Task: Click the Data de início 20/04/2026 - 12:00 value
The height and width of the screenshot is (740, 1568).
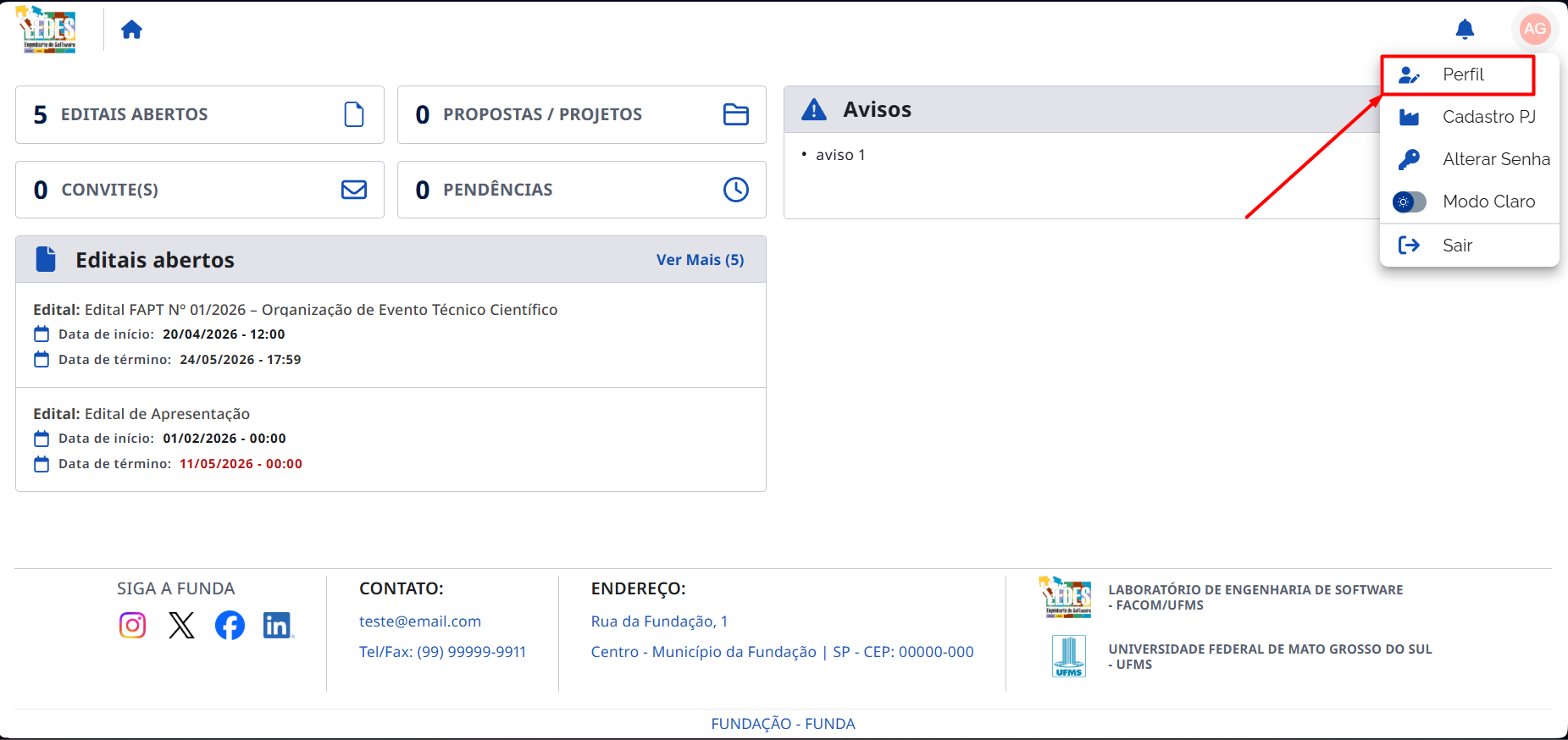Action: (x=224, y=334)
